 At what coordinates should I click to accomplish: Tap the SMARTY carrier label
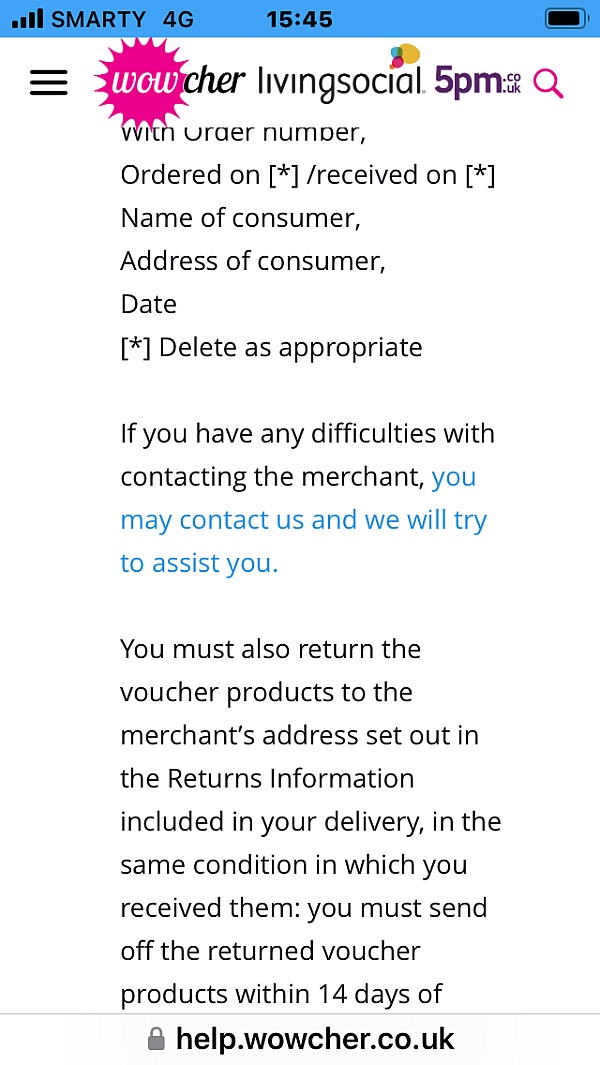99,19
